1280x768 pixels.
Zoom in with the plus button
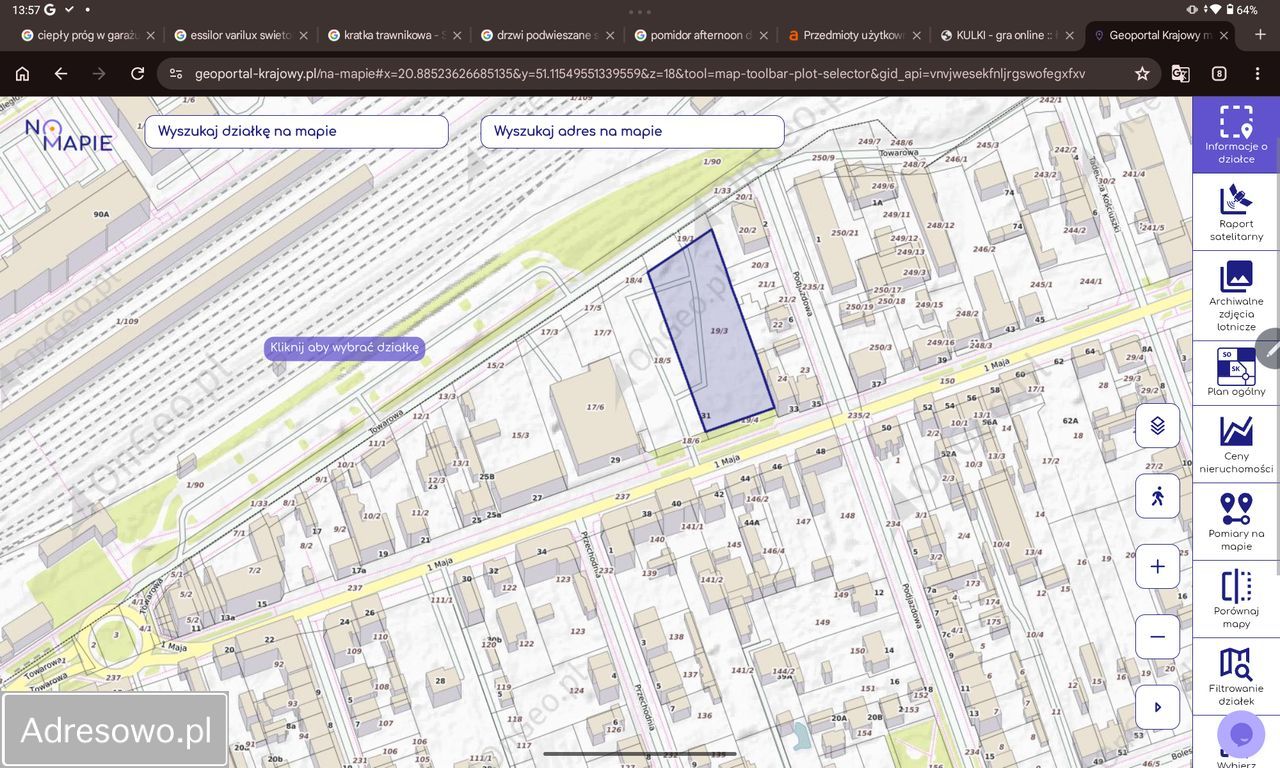[1157, 566]
